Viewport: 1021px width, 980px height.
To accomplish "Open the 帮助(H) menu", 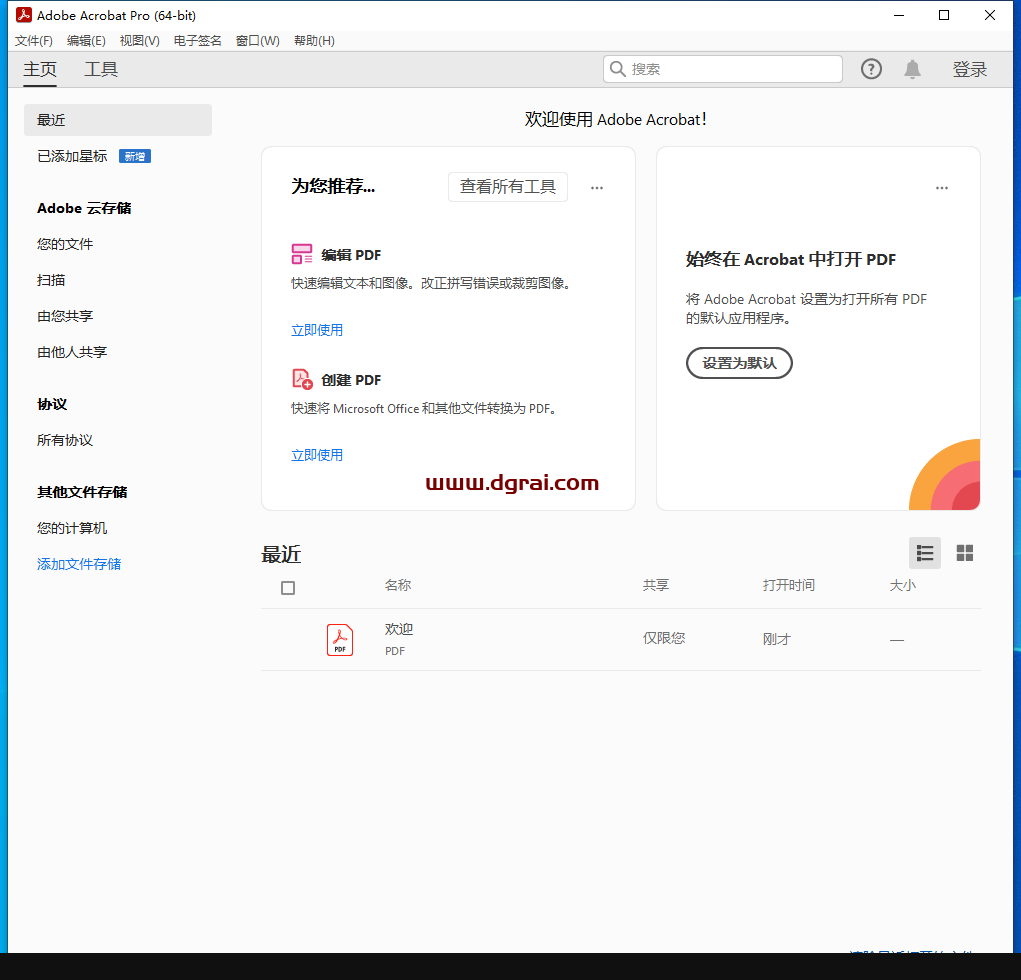I will coord(315,40).
